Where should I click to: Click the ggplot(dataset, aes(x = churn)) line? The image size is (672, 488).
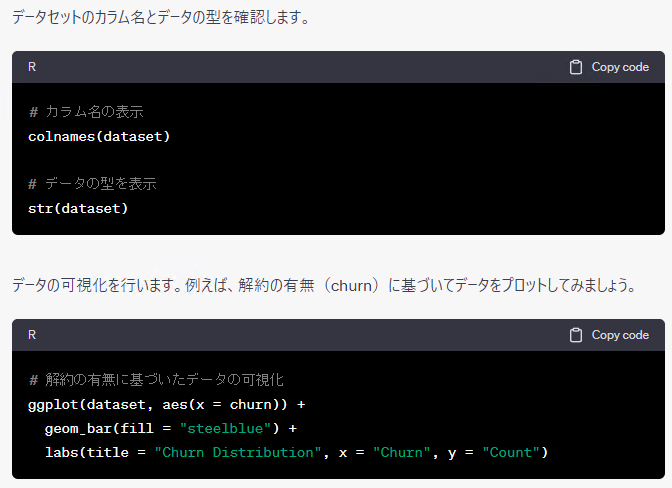[166, 404]
